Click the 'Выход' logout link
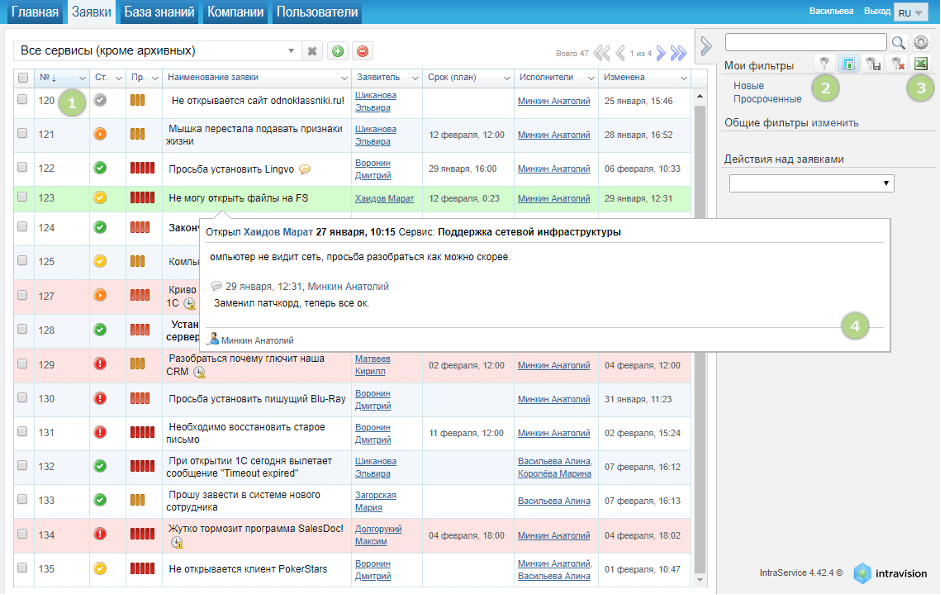This screenshot has height=595, width=941. (x=877, y=11)
